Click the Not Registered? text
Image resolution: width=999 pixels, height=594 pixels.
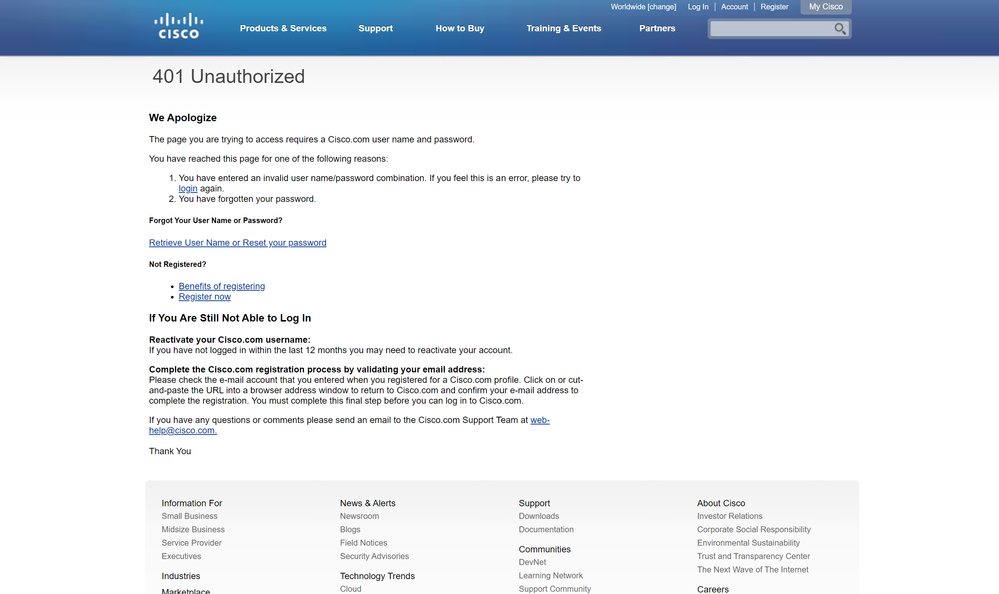pyautogui.click(x=178, y=264)
